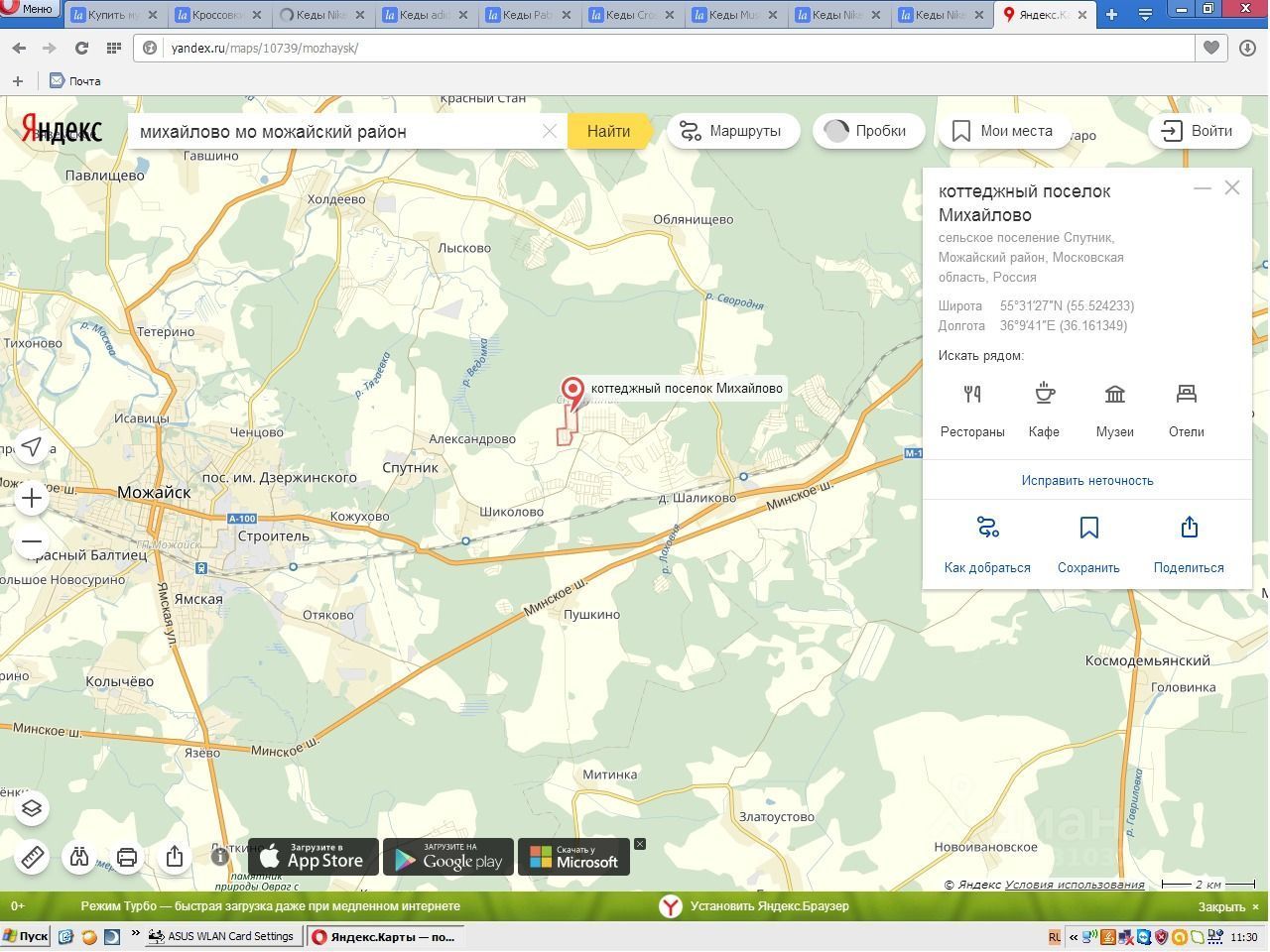Switch RU keyboard language indicator

pyautogui.click(x=1054, y=936)
